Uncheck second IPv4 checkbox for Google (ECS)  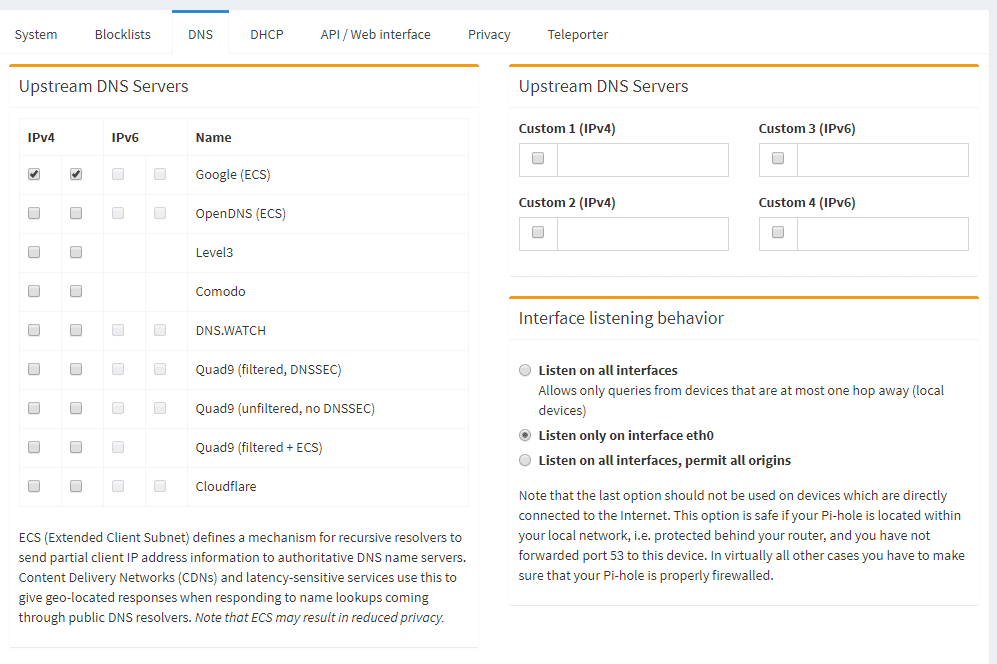76,174
